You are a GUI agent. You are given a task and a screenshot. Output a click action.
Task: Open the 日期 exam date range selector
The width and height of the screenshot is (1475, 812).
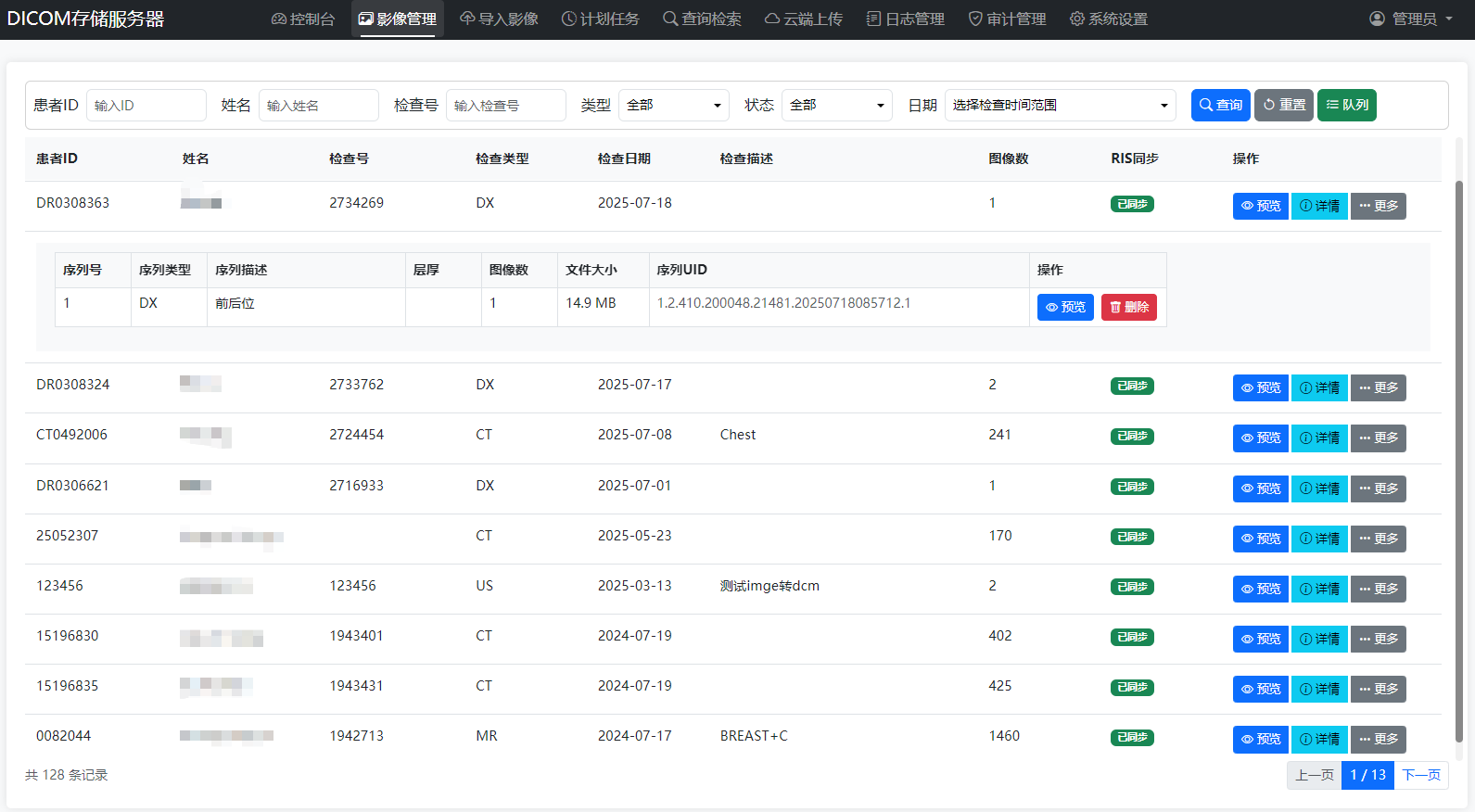point(1059,105)
